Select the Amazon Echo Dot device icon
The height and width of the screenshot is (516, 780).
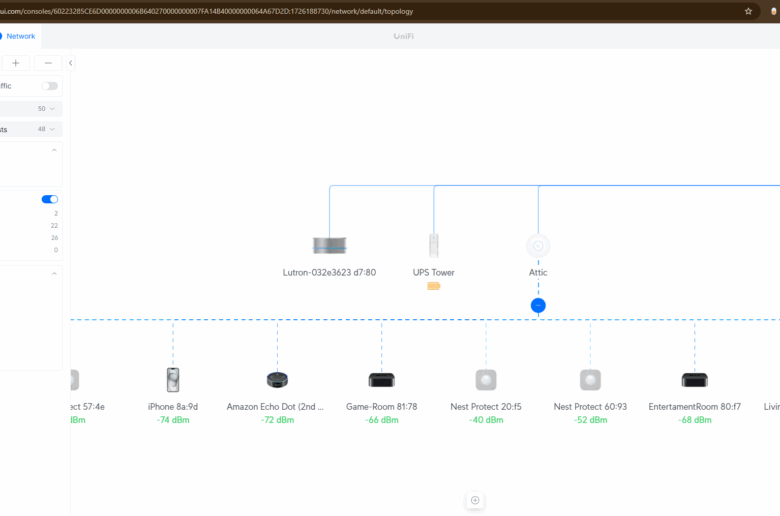pos(277,379)
